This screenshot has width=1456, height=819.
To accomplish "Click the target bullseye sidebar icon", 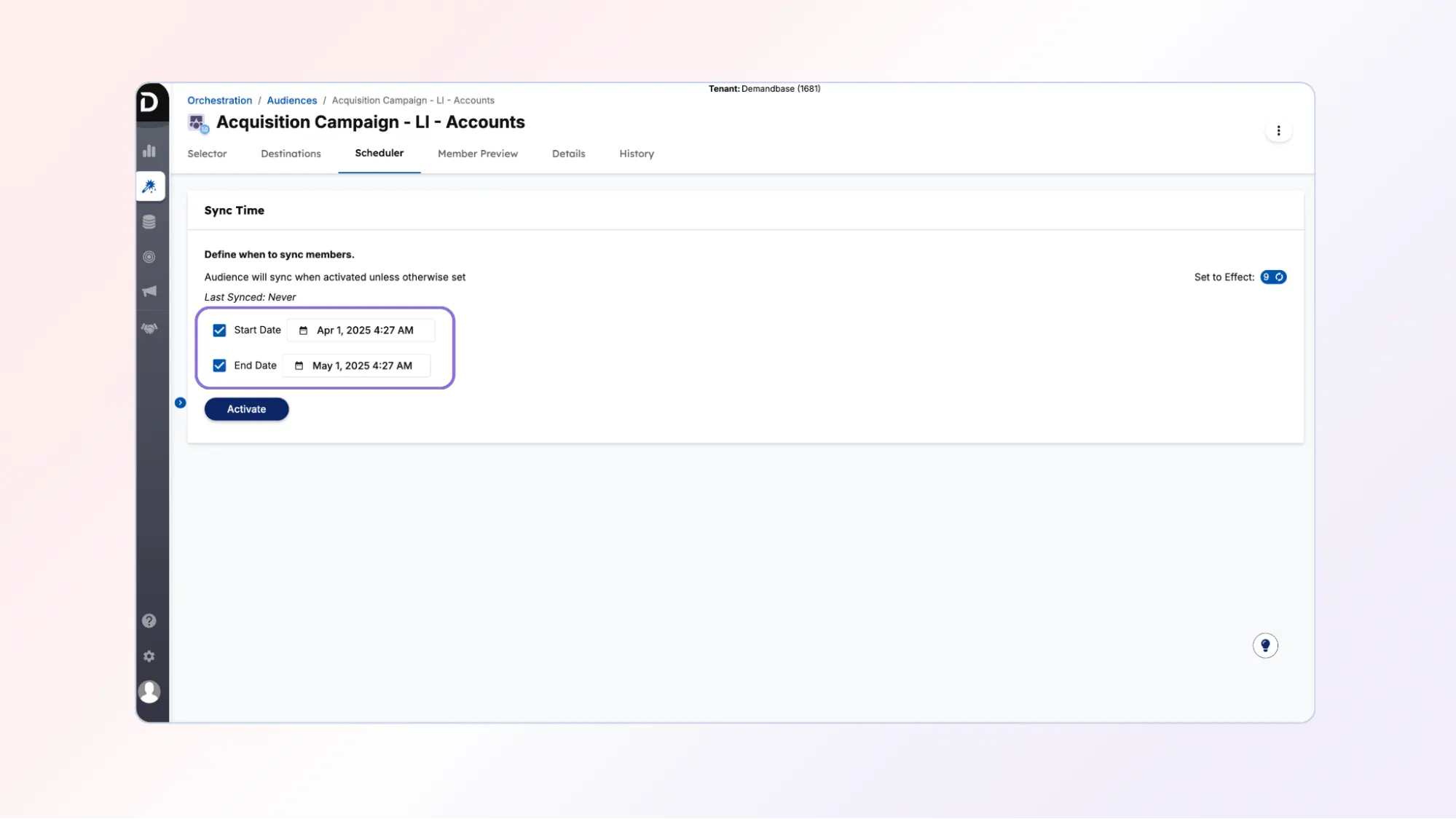I will (149, 257).
